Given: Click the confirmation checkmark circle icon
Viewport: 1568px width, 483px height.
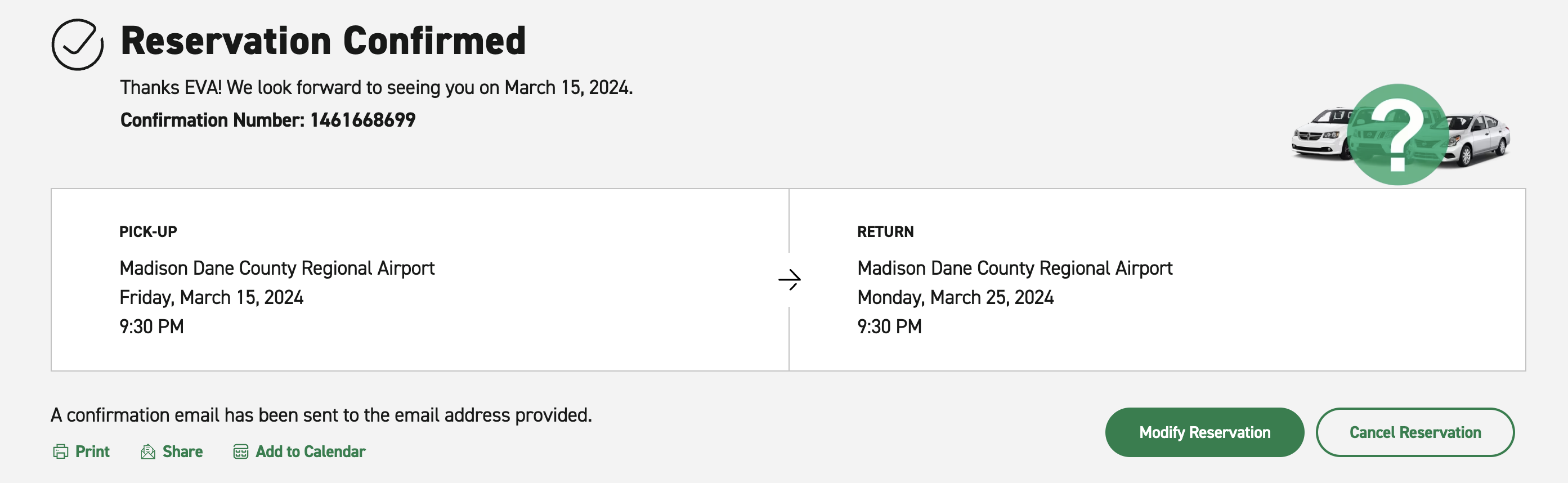Looking at the screenshot, I should [x=77, y=44].
